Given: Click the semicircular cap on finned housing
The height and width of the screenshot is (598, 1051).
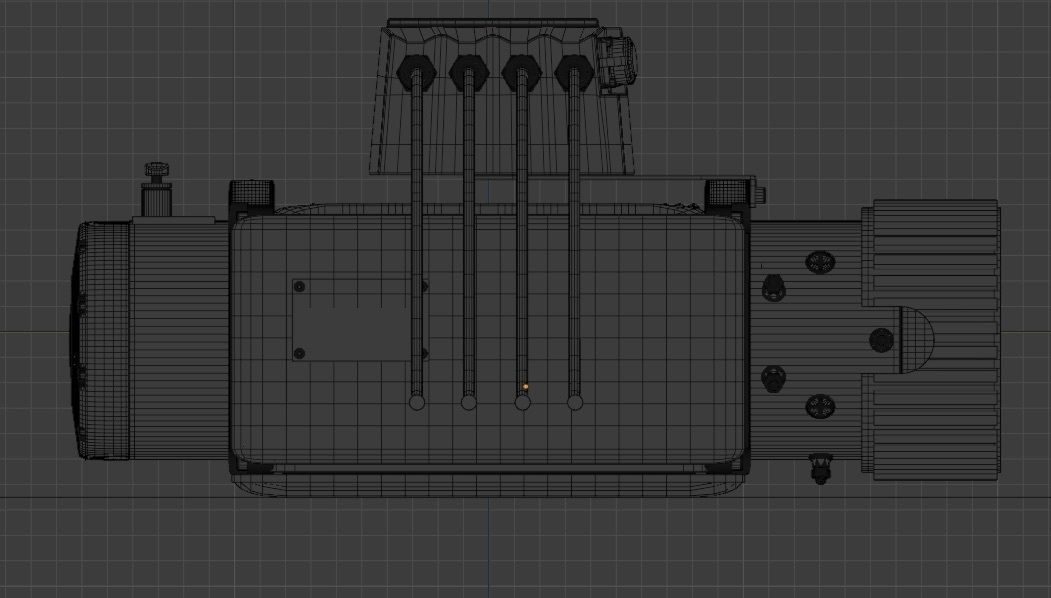Looking at the screenshot, I should coord(916,340).
